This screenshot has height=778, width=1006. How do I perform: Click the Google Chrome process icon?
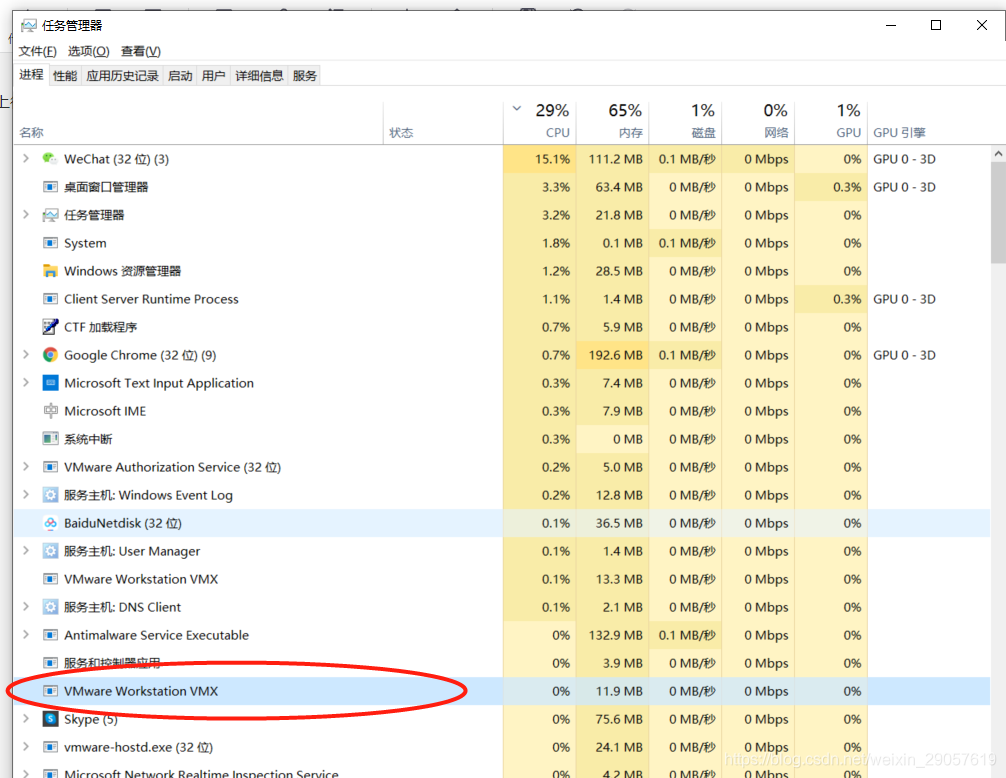(50, 355)
